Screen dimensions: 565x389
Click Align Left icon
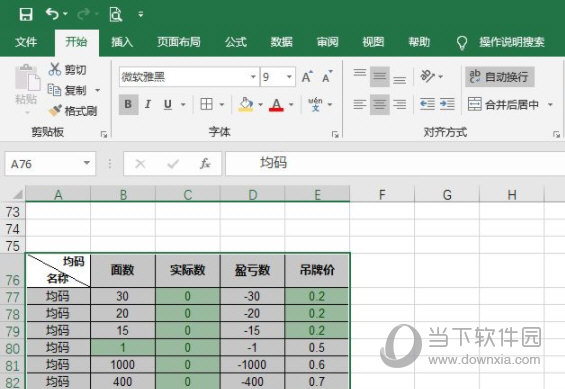360,104
